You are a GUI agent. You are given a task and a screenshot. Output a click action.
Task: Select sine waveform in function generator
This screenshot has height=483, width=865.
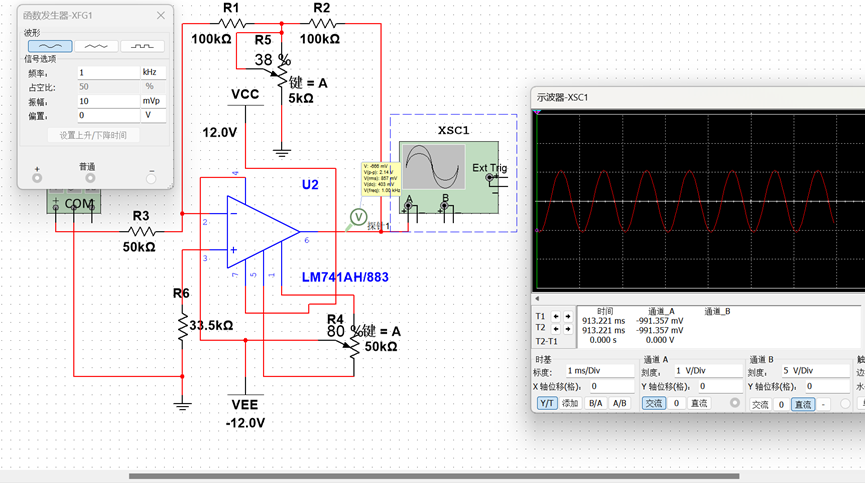[x=50, y=46]
